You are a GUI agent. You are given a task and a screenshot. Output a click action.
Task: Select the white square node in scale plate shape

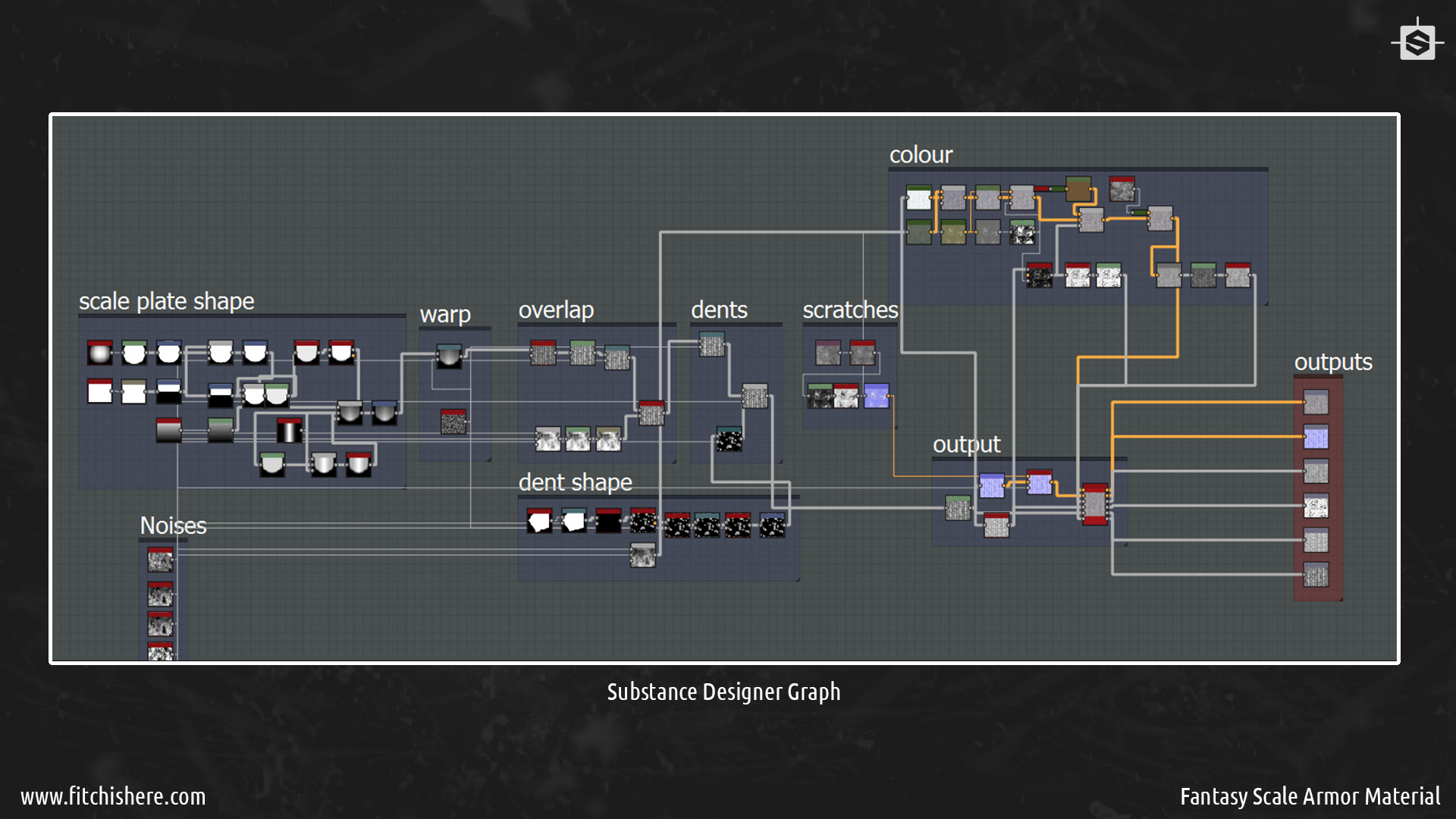click(99, 391)
